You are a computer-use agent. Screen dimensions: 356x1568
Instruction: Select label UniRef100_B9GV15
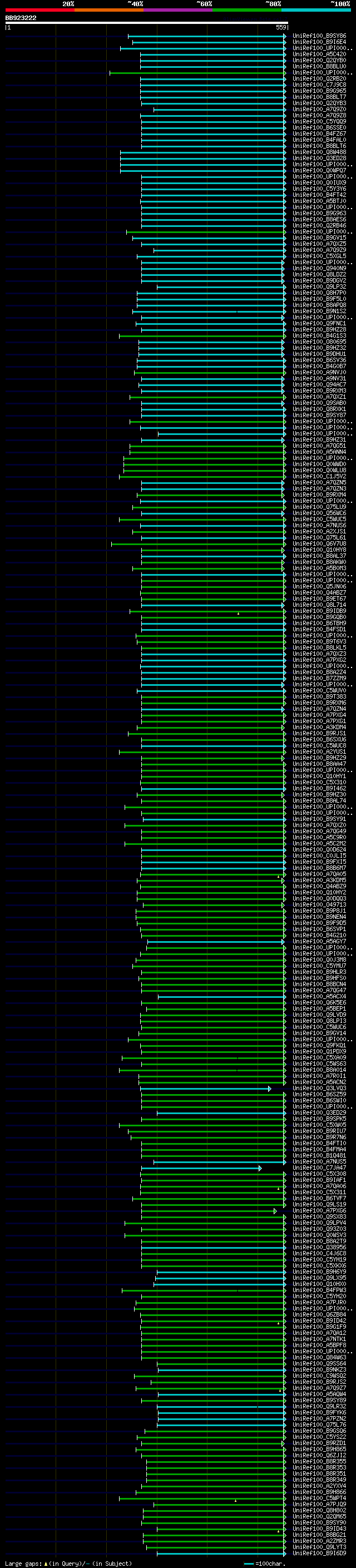(319, 238)
